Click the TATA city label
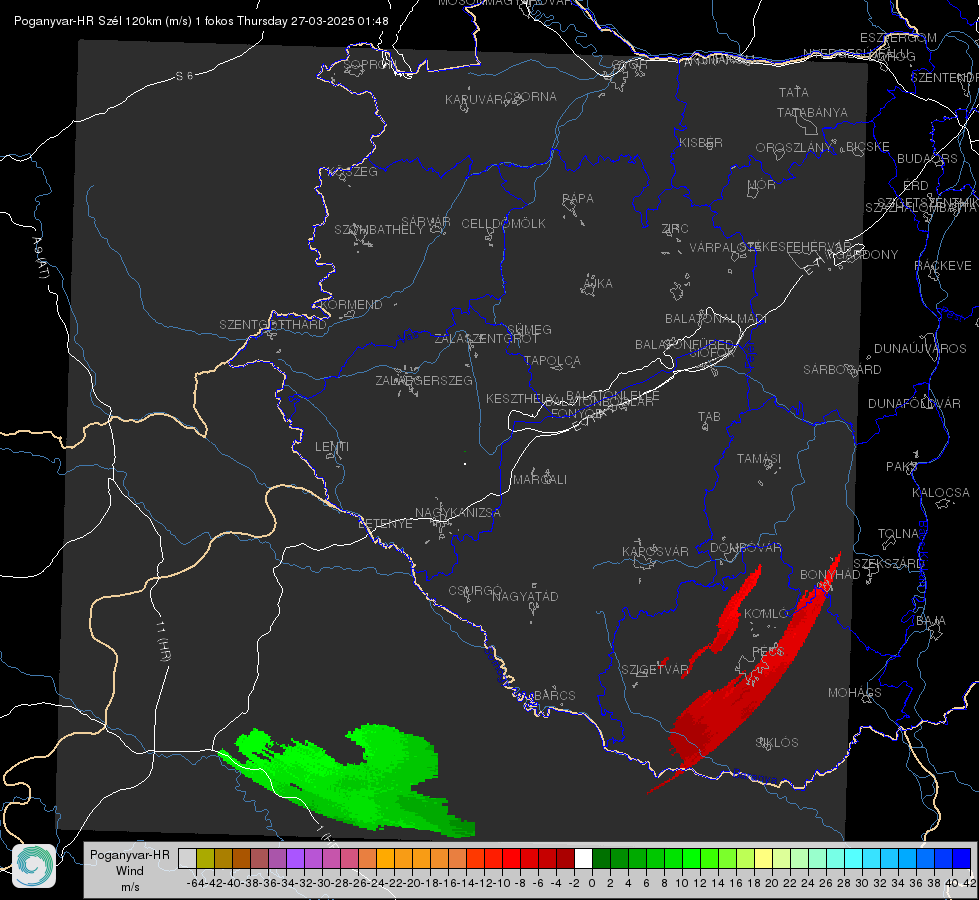The width and height of the screenshot is (979, 900). (794, 92)
